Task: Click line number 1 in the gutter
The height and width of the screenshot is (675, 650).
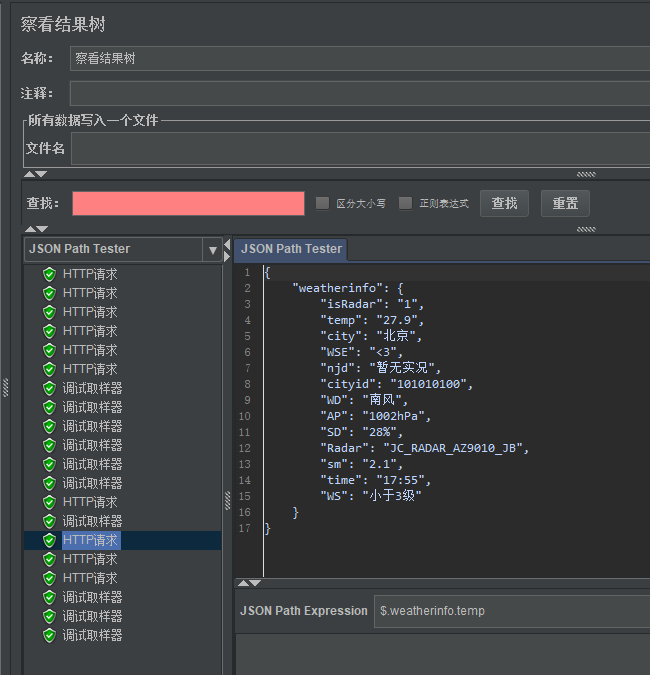Action: tap(247, 272)
